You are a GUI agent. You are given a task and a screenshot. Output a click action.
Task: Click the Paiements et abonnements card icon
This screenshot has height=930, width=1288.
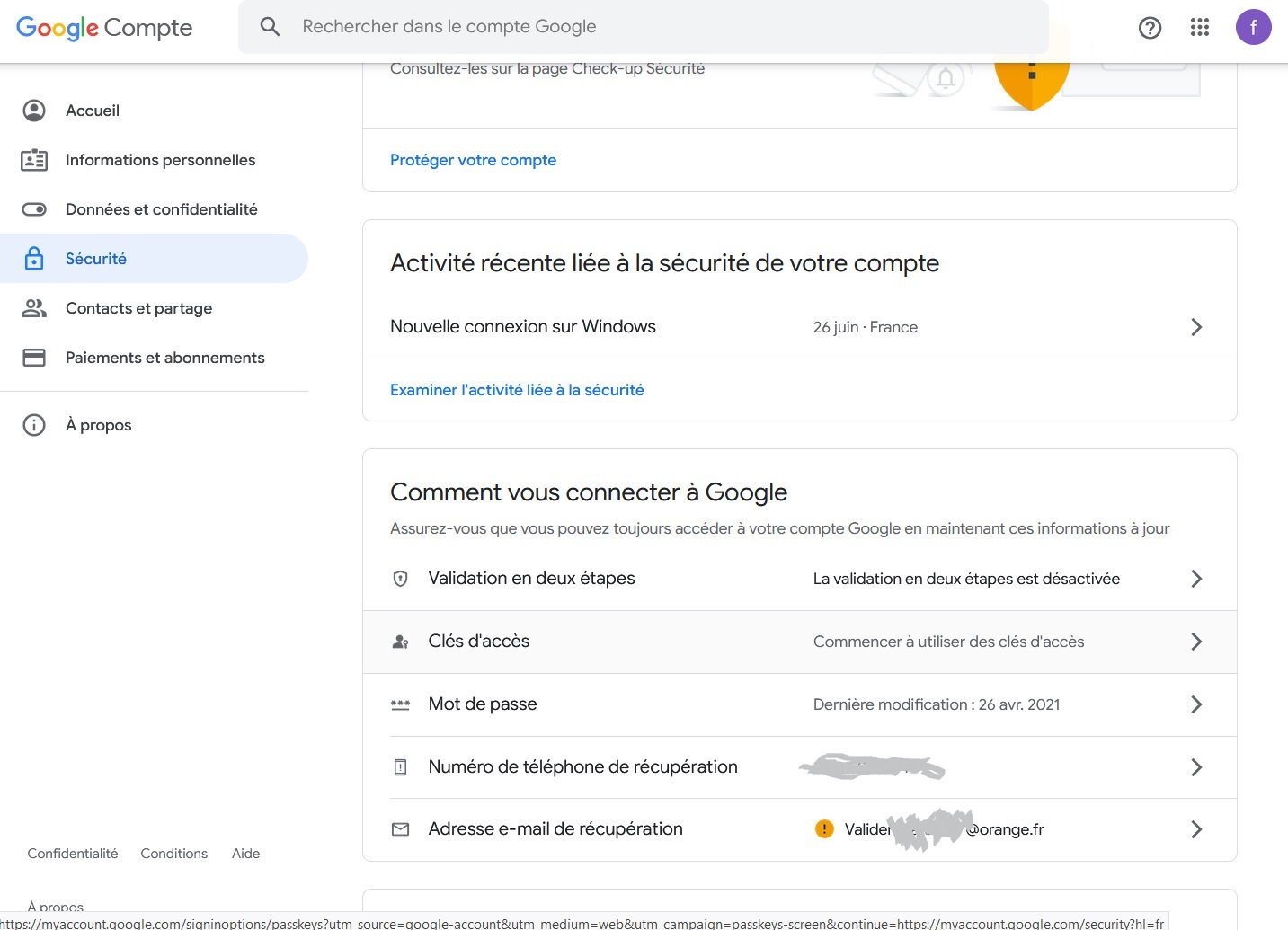(x=34, y=358)
